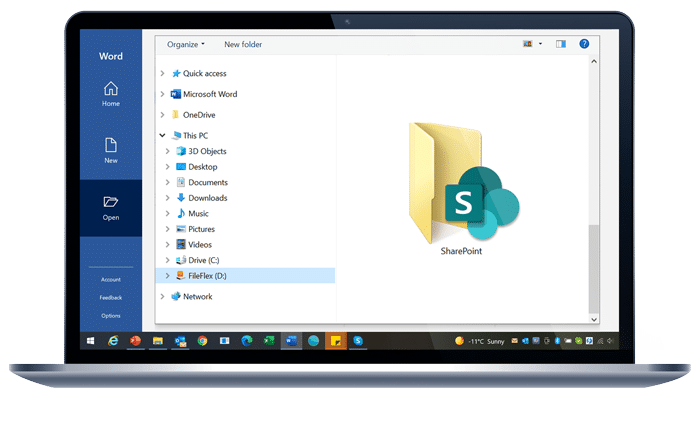Screen dimensions: 700x438
Task: Click the Bluetooth tray icon
Action: 557,341
